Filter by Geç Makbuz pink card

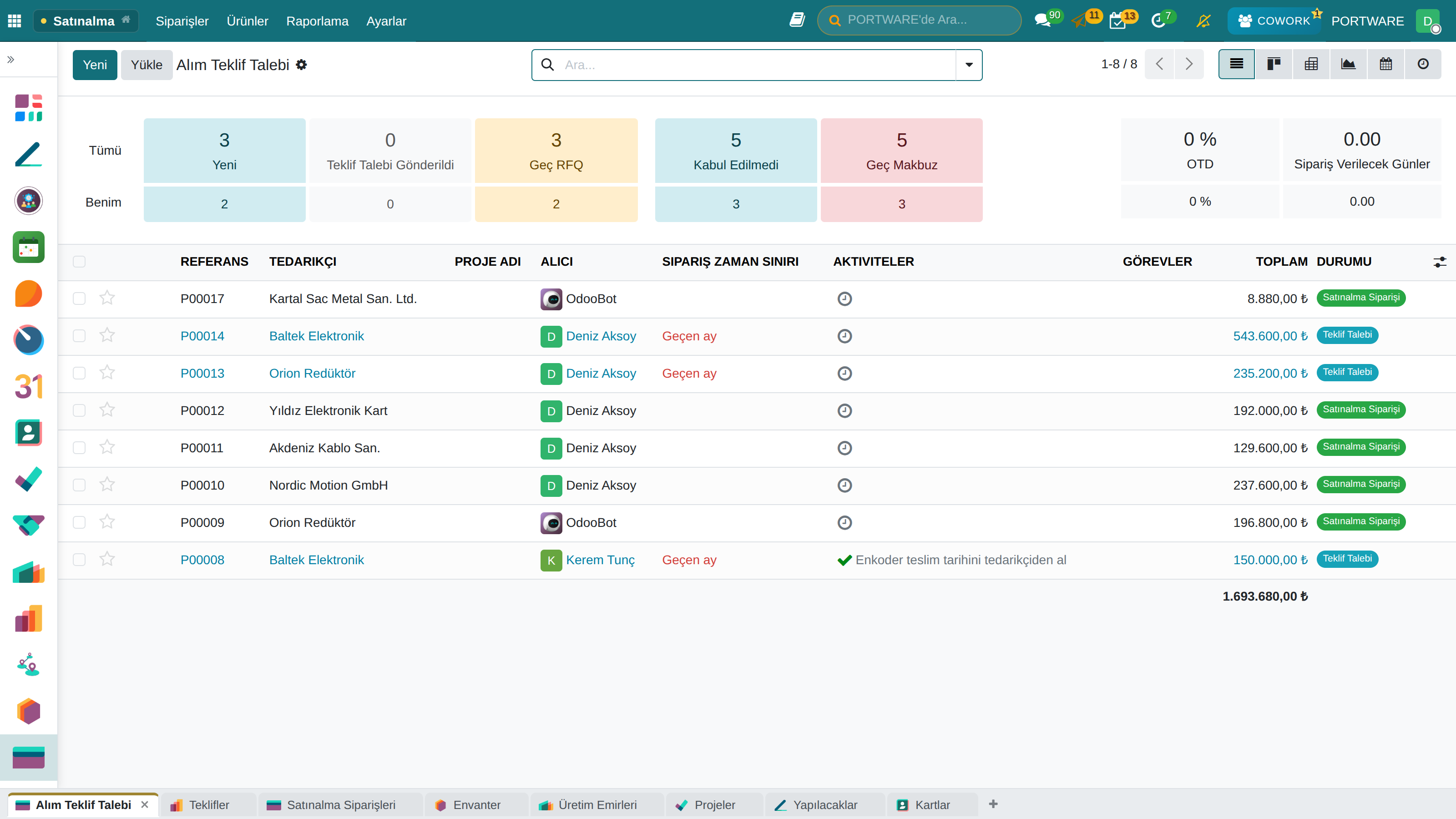tap(901, 150)
